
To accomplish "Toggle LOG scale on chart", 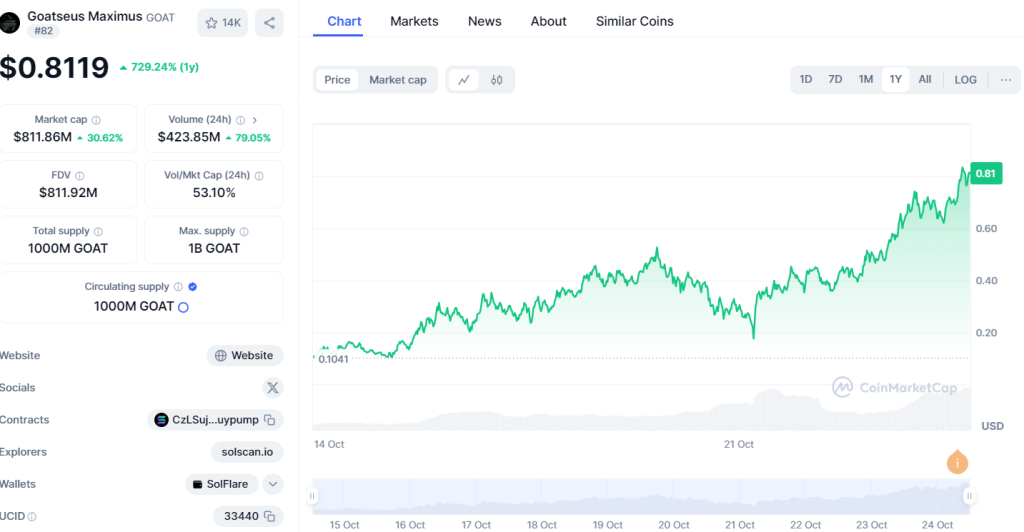I will tap(965, 80).
